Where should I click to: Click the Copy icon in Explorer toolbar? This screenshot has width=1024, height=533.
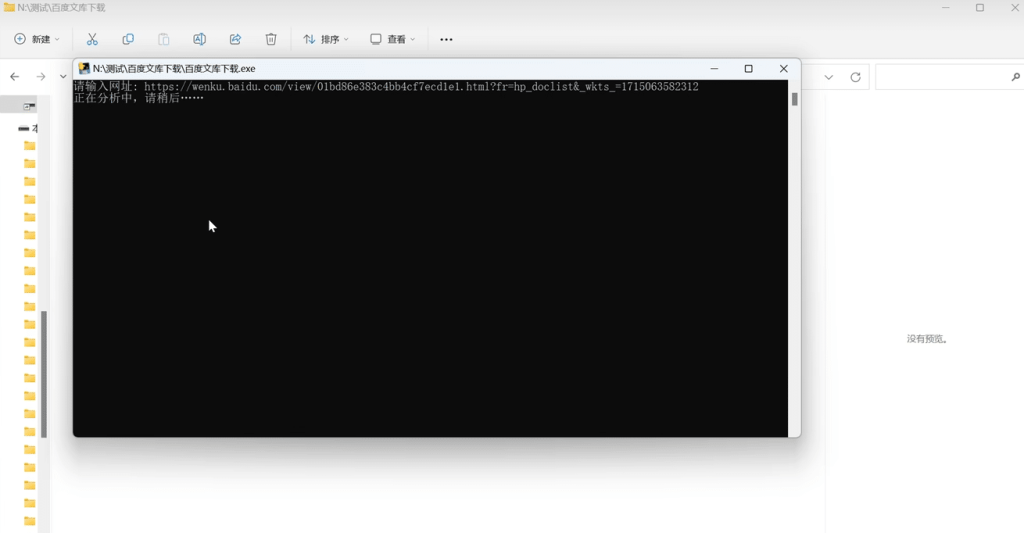pos(128,39)
